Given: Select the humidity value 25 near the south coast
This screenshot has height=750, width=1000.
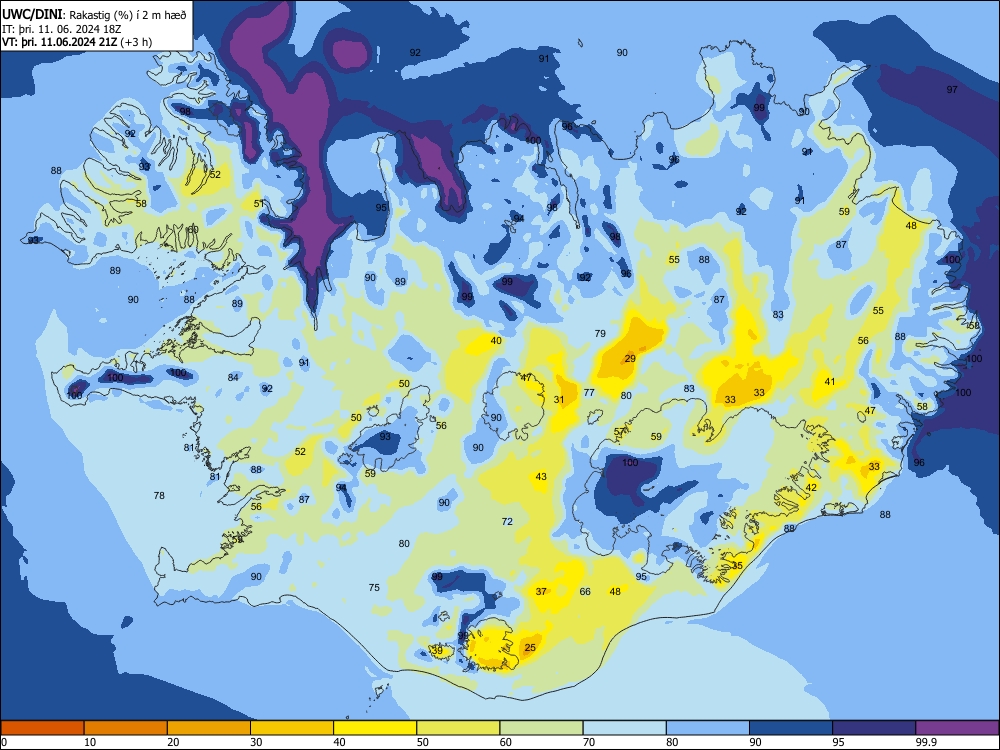Looking at the screenshot, I should (x=530, y=647).
